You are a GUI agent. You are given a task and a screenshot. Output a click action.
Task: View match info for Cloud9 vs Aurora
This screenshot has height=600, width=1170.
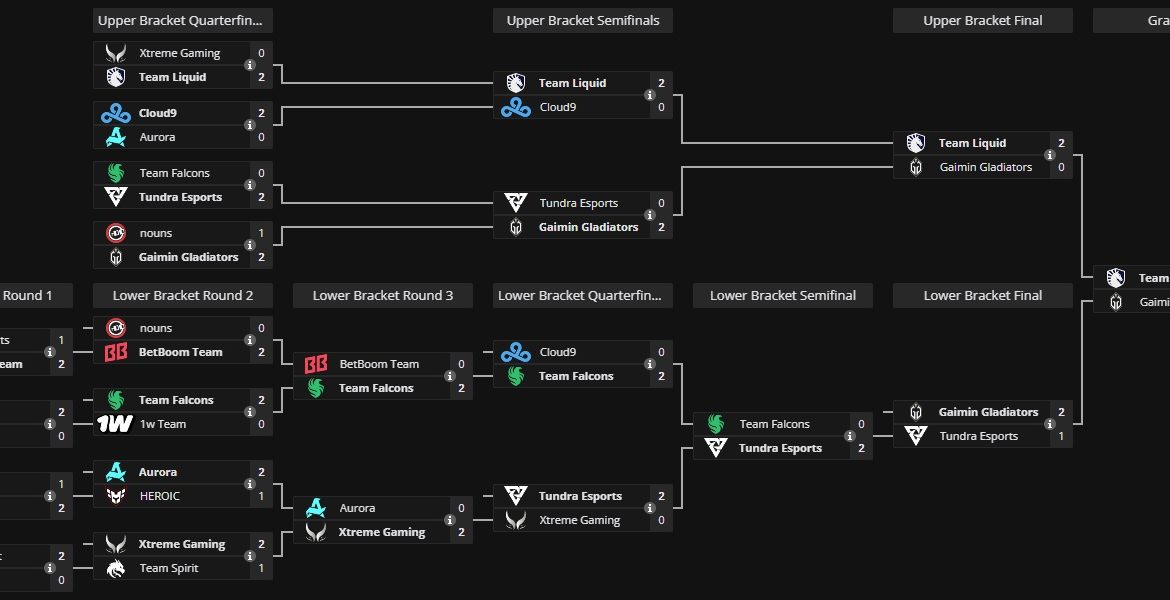click(x=250, y=125)
